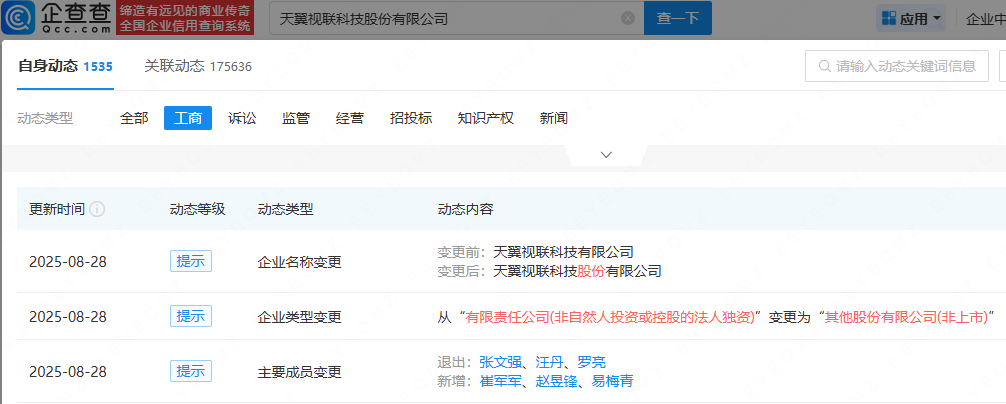
Task: Open 张文强 person link
Action: point(500,362)
